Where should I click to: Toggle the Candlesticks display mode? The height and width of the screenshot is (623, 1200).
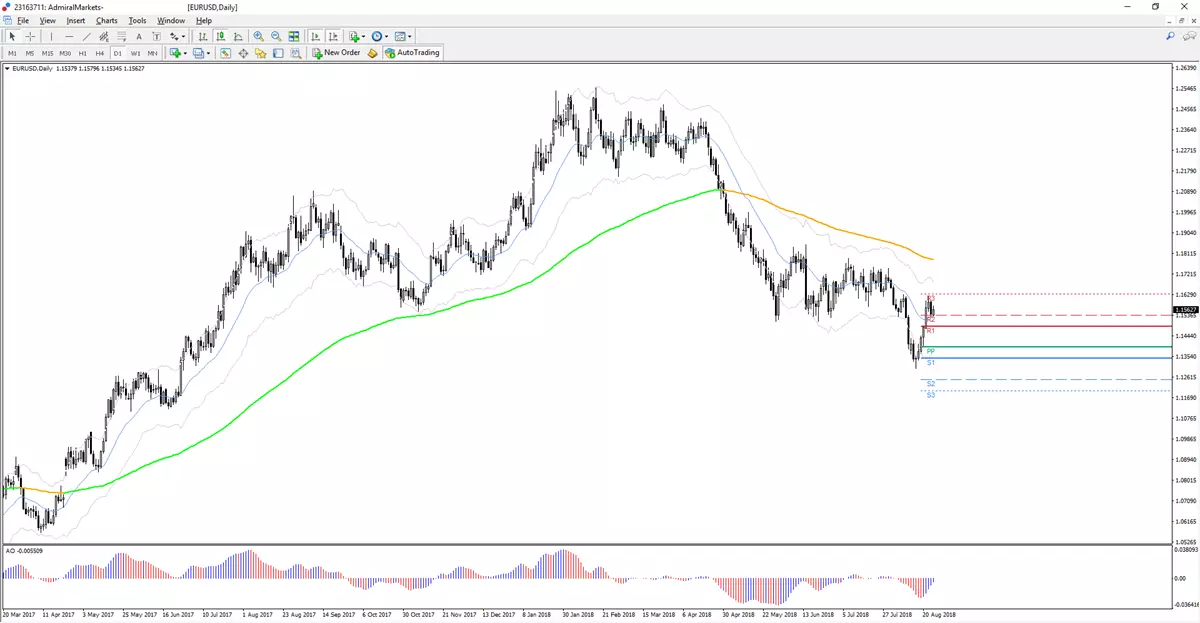pyautogui.click(x=221, y=36)
